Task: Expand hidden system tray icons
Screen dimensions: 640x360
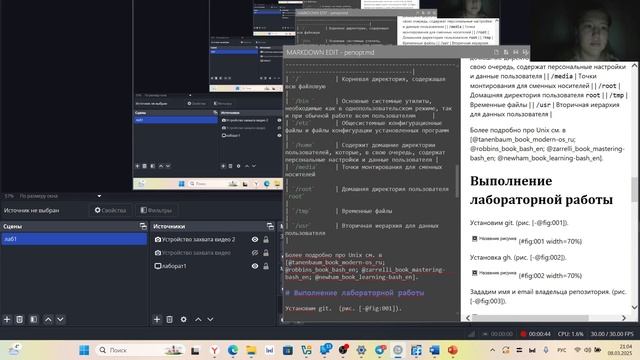Action: coord(492,350)
